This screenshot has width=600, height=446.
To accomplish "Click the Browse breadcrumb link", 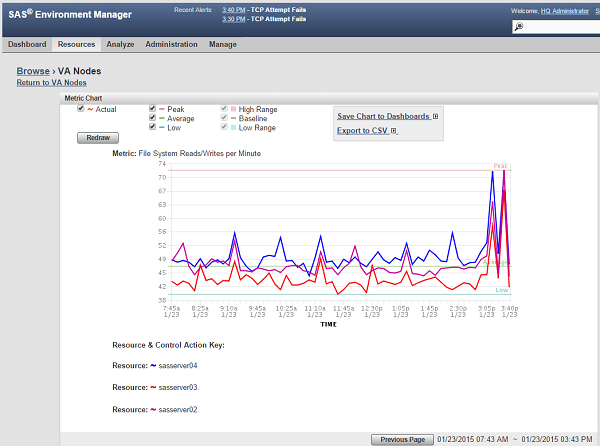I will pos(33,71).
